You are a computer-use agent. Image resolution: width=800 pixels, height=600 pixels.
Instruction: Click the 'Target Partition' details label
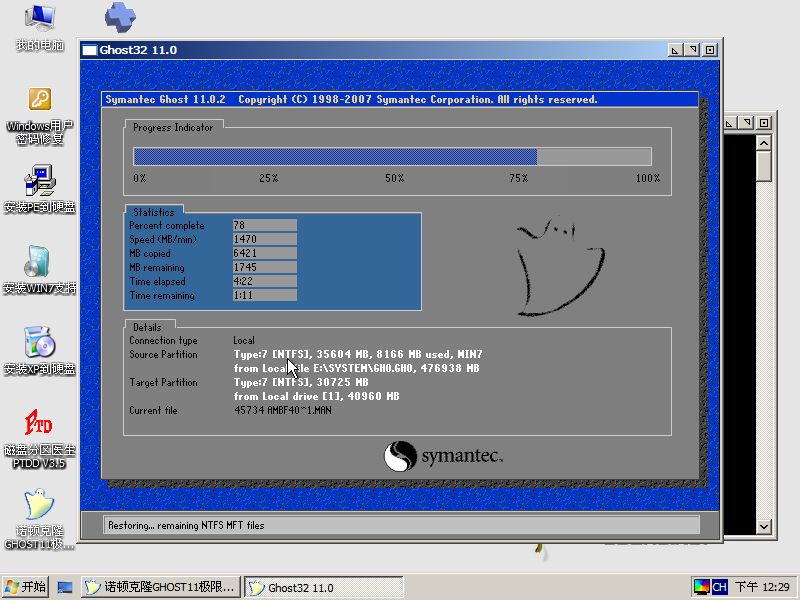click(x=163, y=382)
